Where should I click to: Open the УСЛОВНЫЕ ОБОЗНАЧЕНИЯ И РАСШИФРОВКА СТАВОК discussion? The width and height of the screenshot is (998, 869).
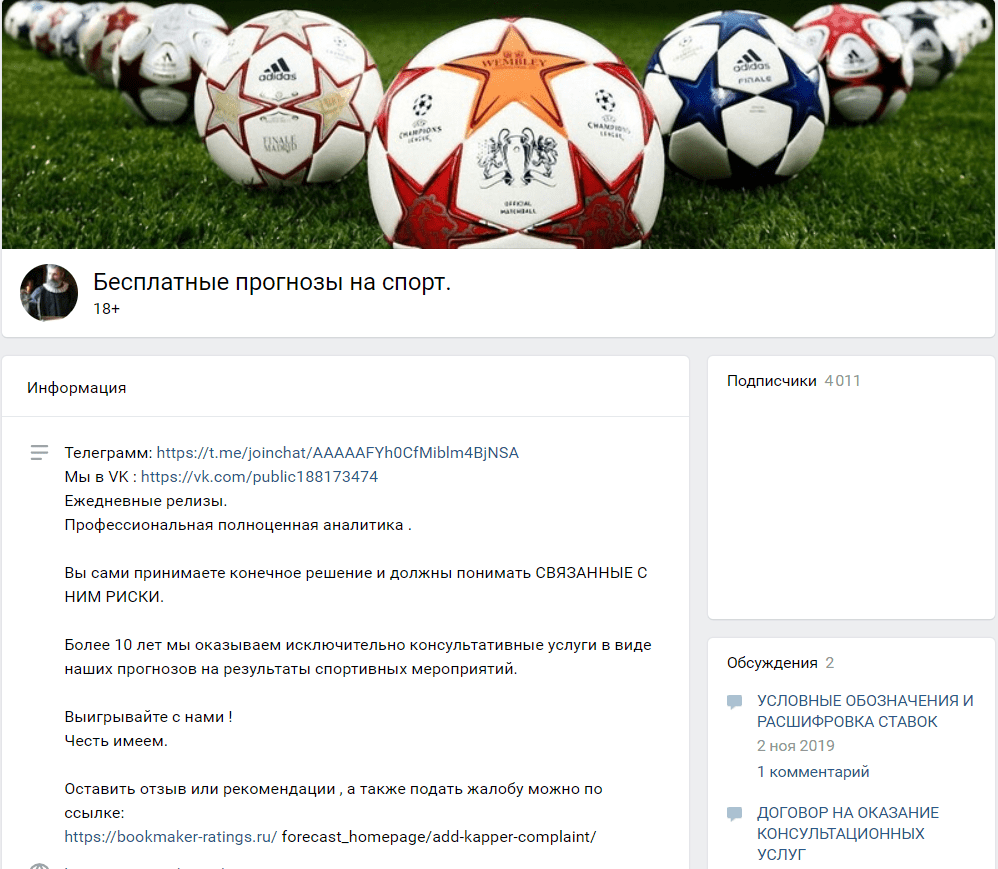coord(865,711)
